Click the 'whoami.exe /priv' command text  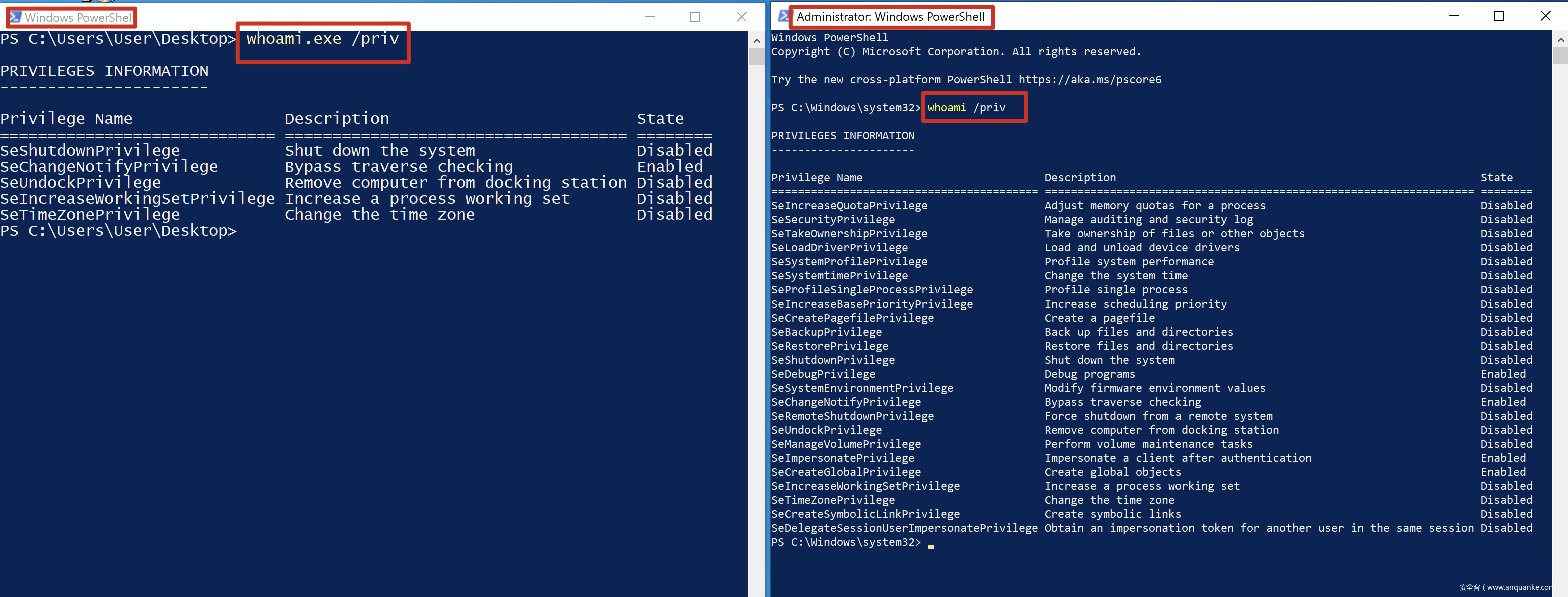pos(322,39)
